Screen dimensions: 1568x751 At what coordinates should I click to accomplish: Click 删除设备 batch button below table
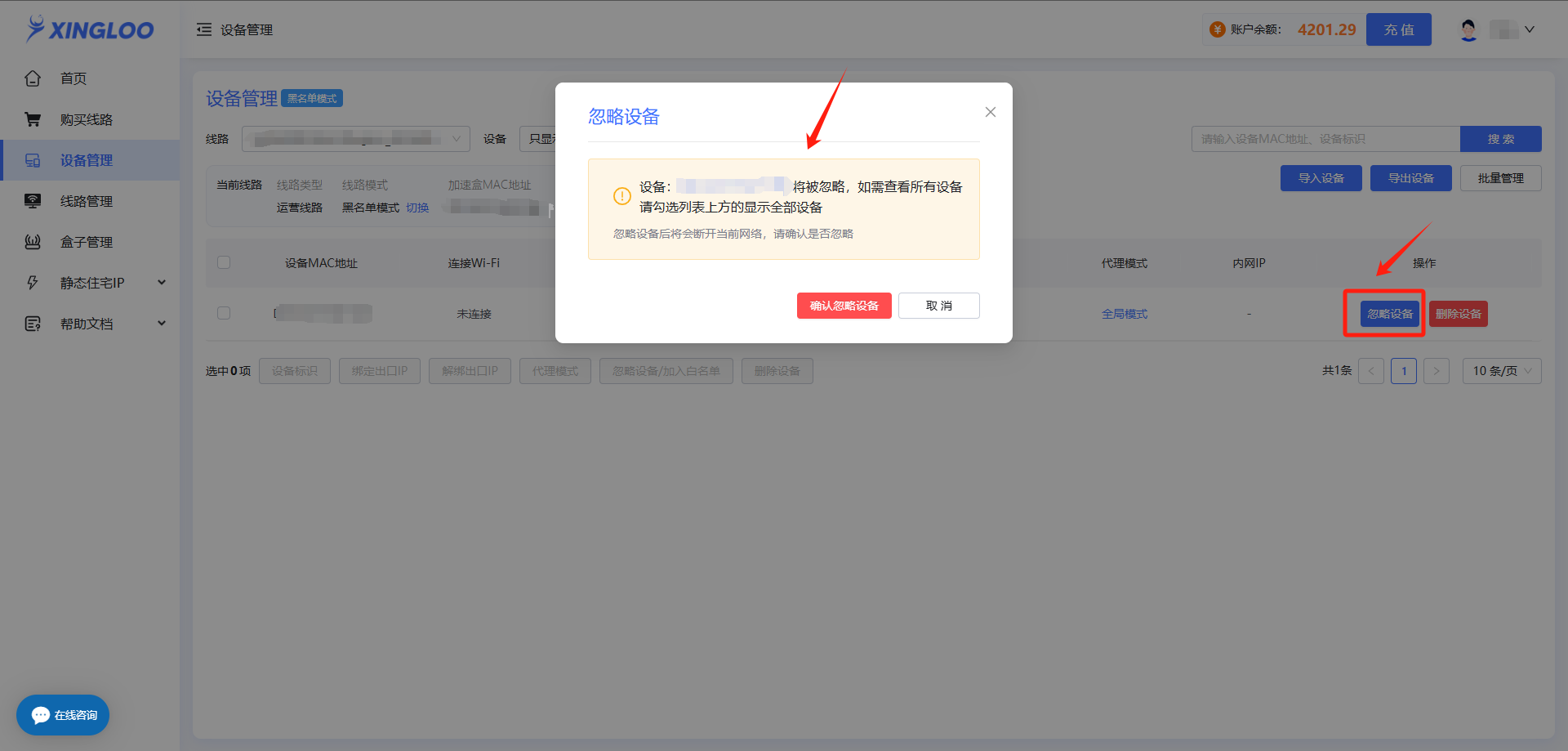[777, 371]
